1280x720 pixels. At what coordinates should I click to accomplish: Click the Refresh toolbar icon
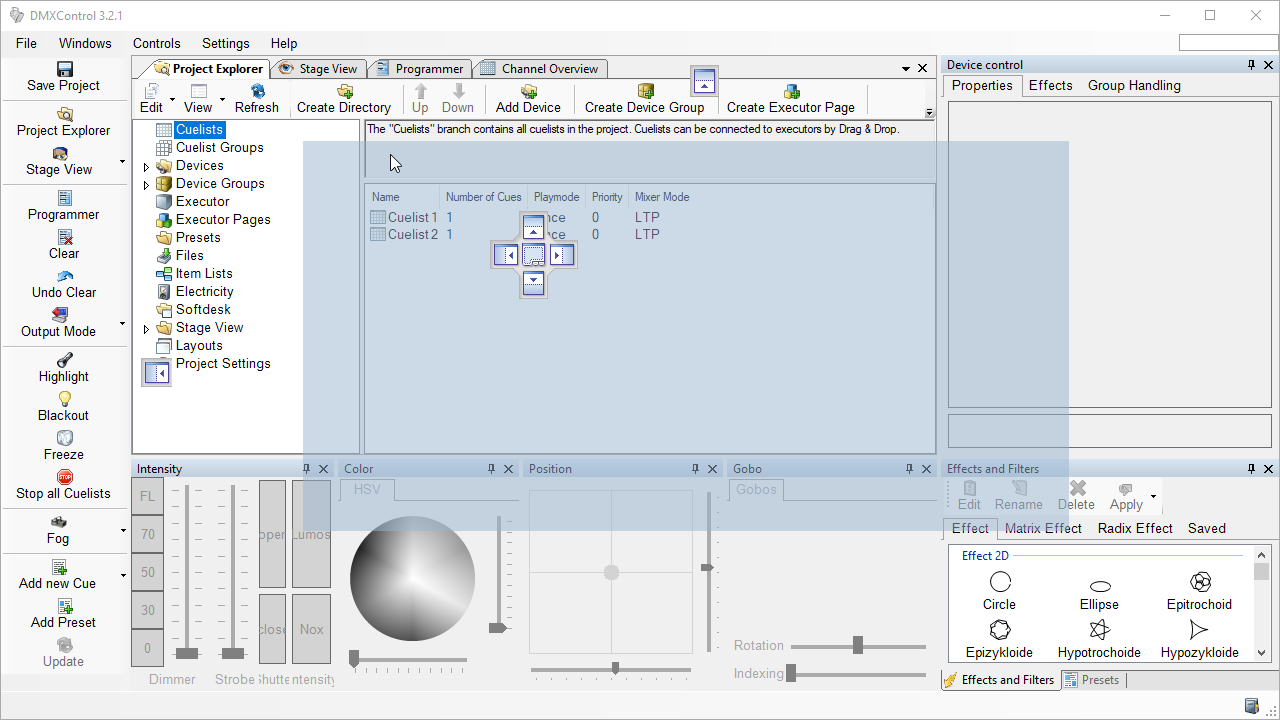(257, 91)
